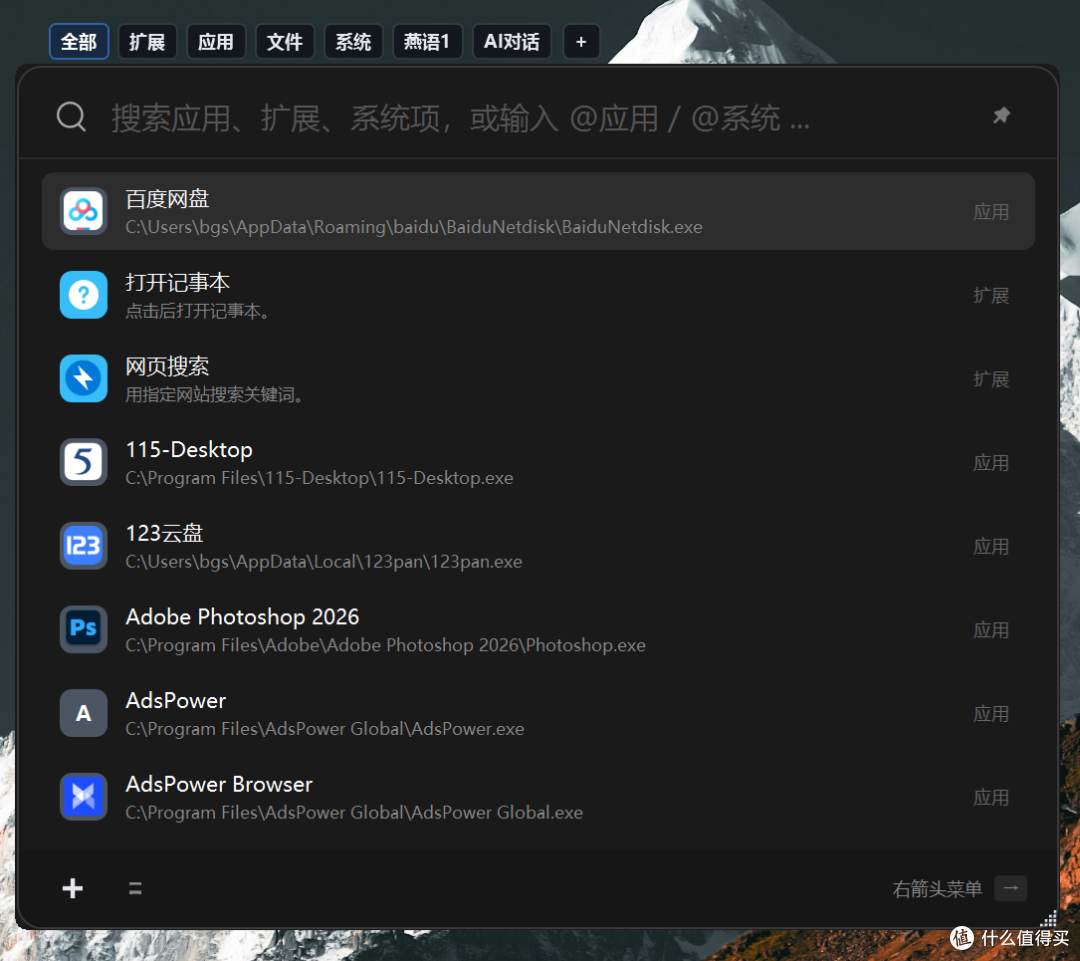Click the right arrow key button

point(1010,888)
